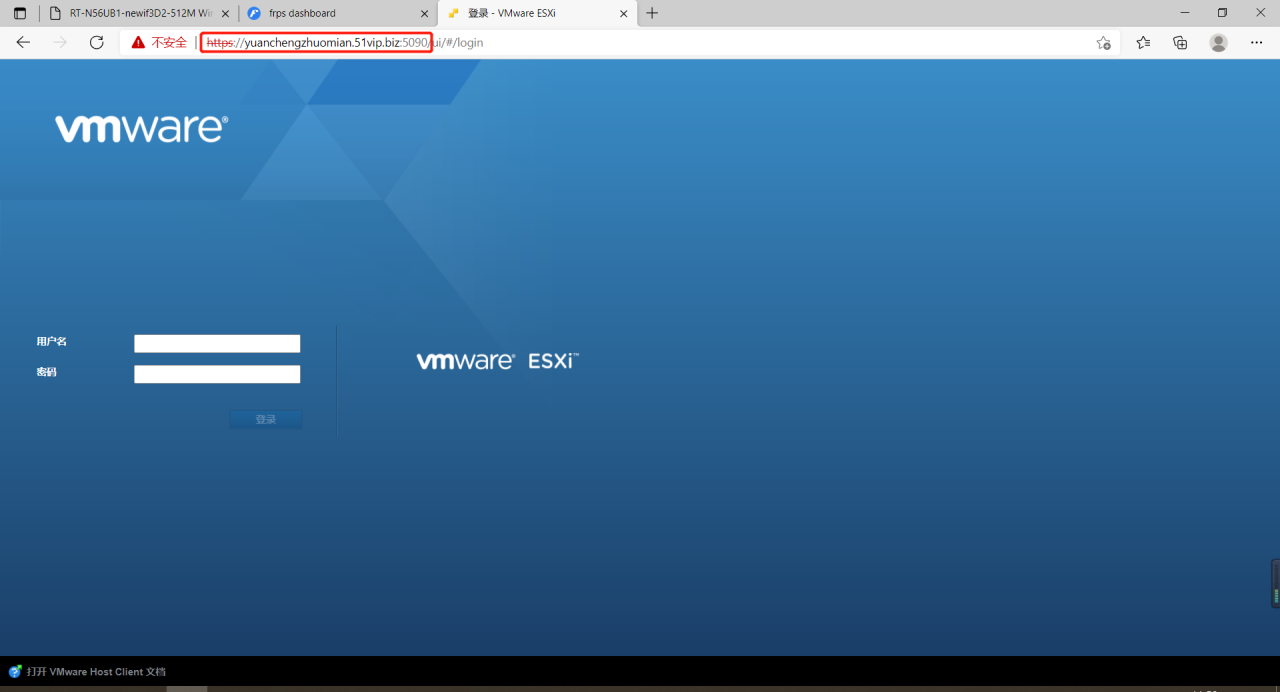This screenshot has width=1280, height=692.
Task: Click the browser back arrow
Action: pos(23,43)
